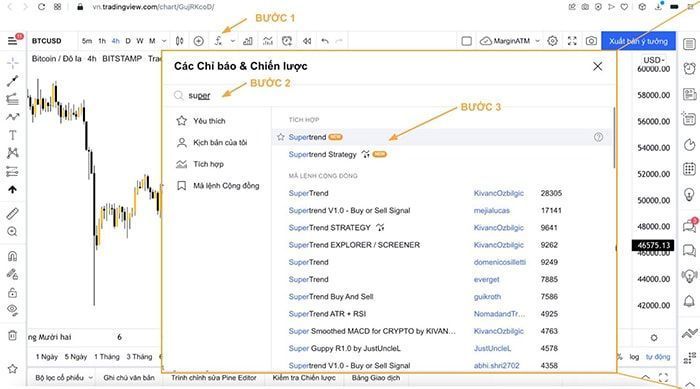Image resolution: width=700 pixels, height=389 pixels.
Task: Toggle hide all drawings eye icon
Action: [x=12, y=310]
